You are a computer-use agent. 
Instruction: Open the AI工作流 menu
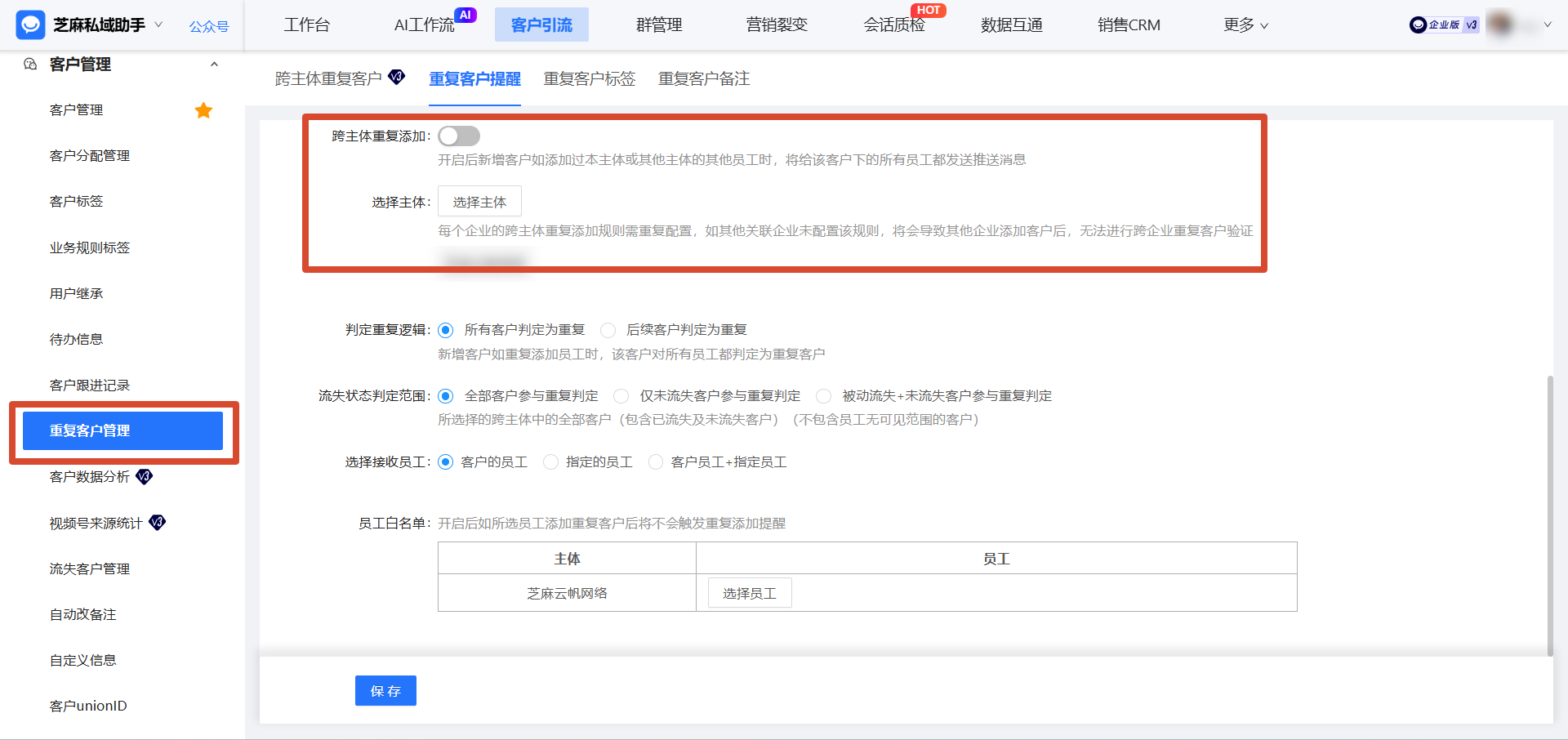424,25
